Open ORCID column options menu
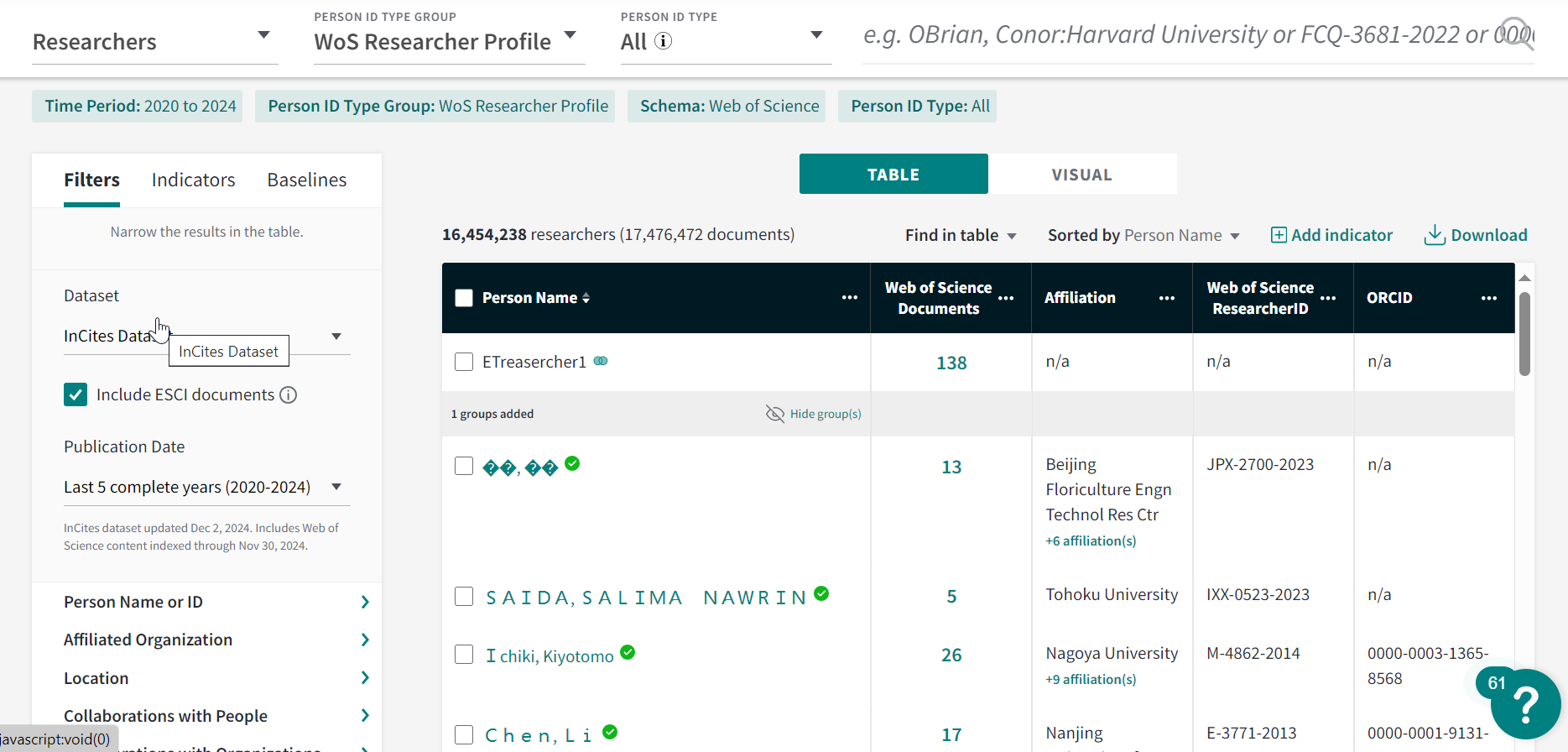The width and height of the screenshot is (1568, 752). 1489,298
